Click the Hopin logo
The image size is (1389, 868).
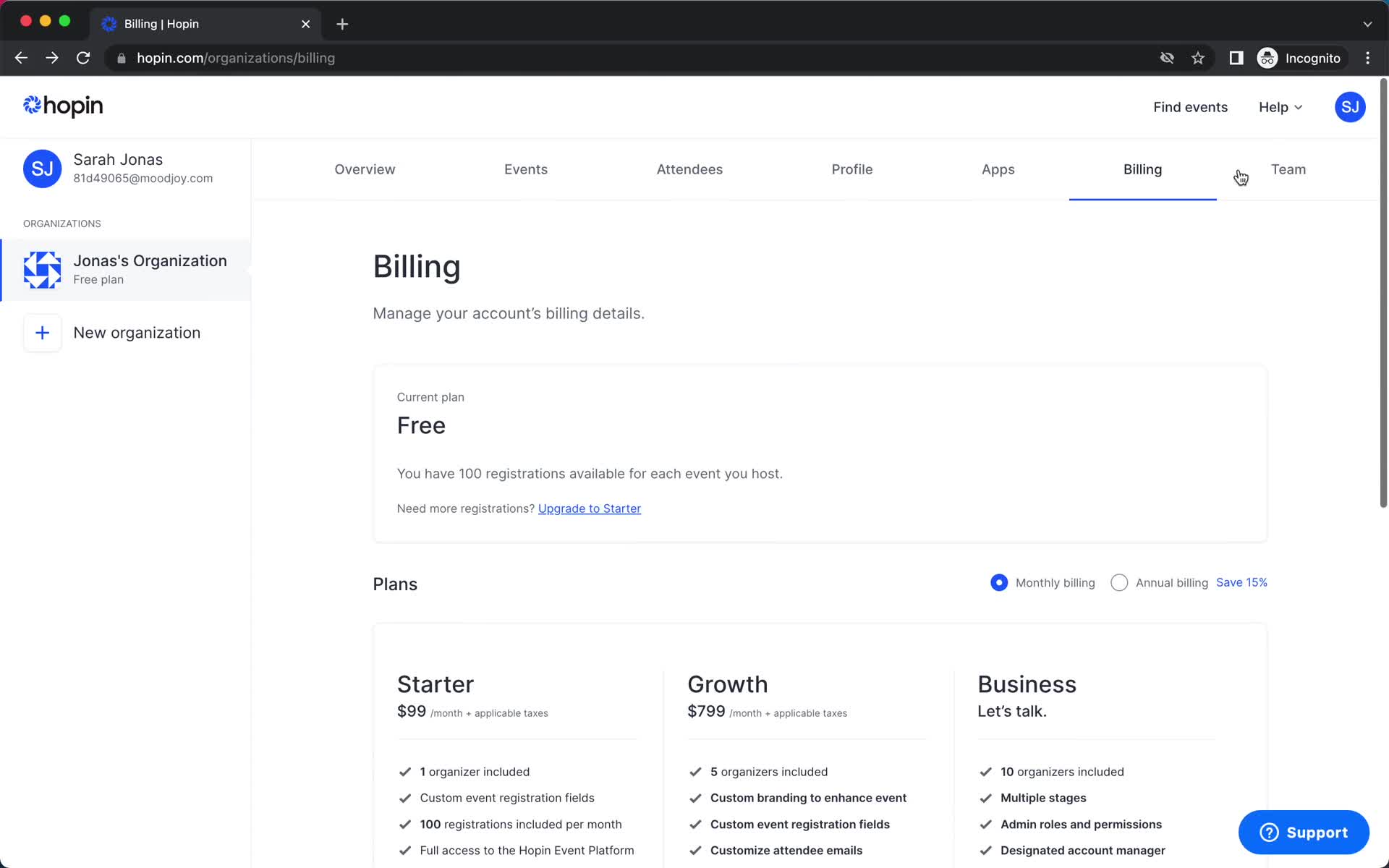[63, 106]
